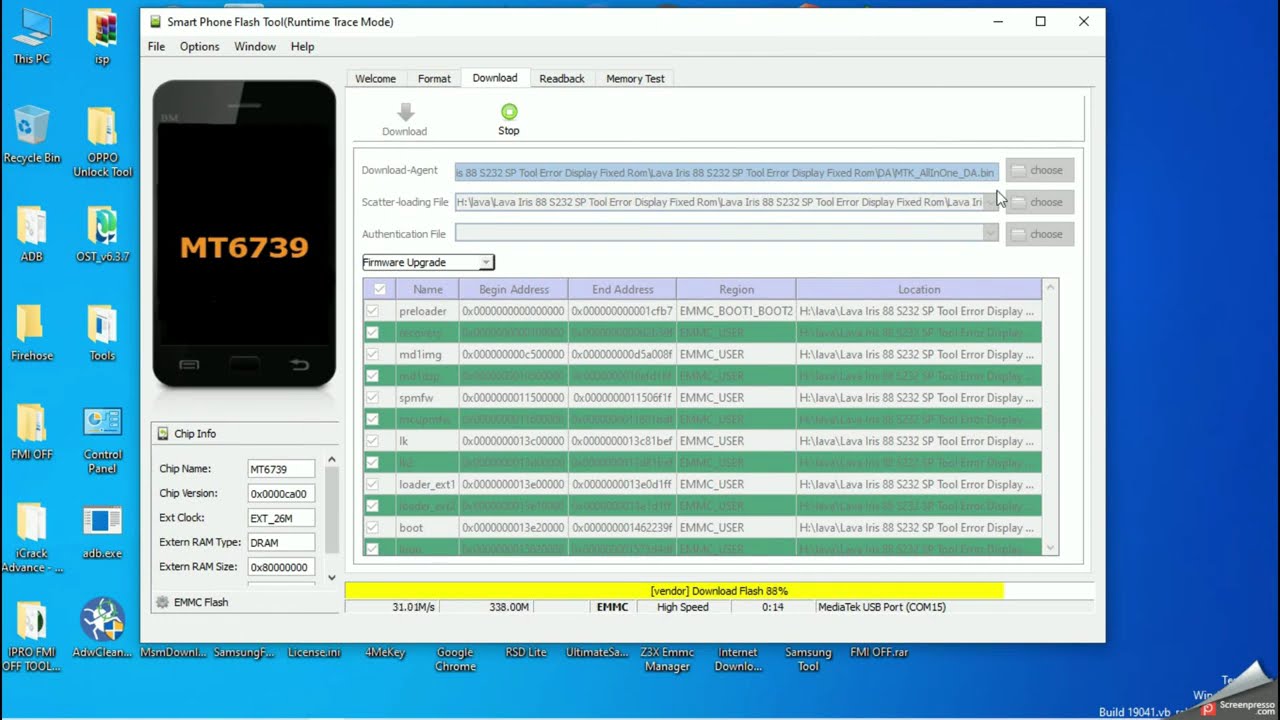Switch to the Memory Test tab
Image resolution: width=1280 pixels, height=720 pixels.
635,79
